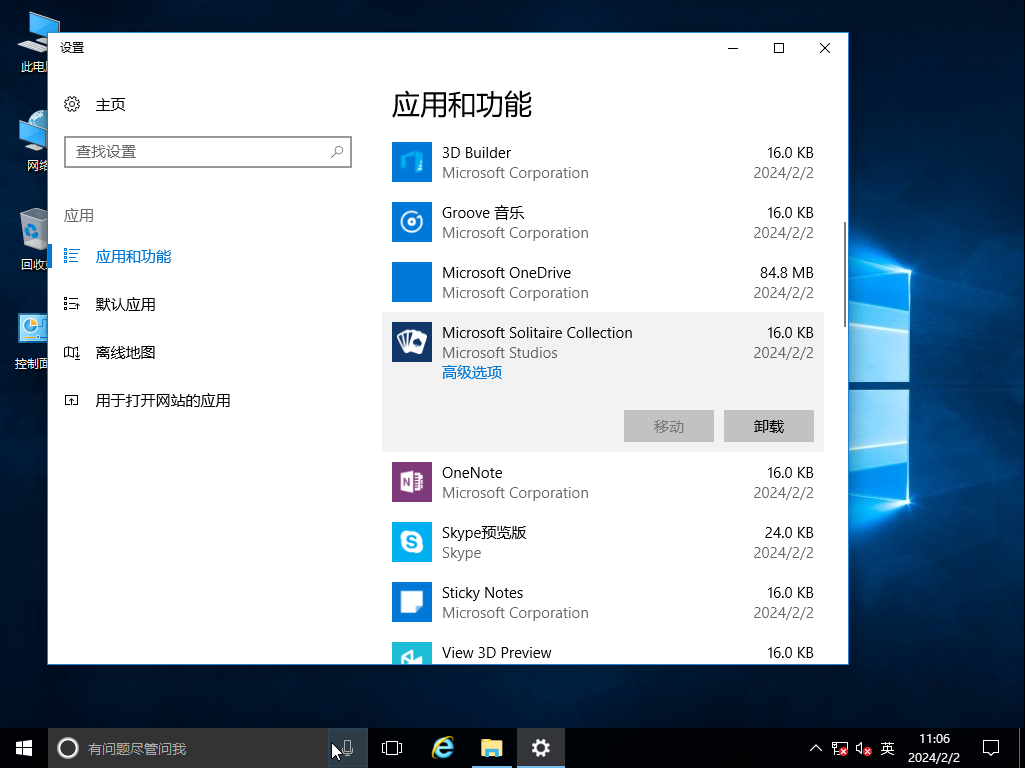
Task: Click the app list vertical scrollbar
Action: click(845, 275)
